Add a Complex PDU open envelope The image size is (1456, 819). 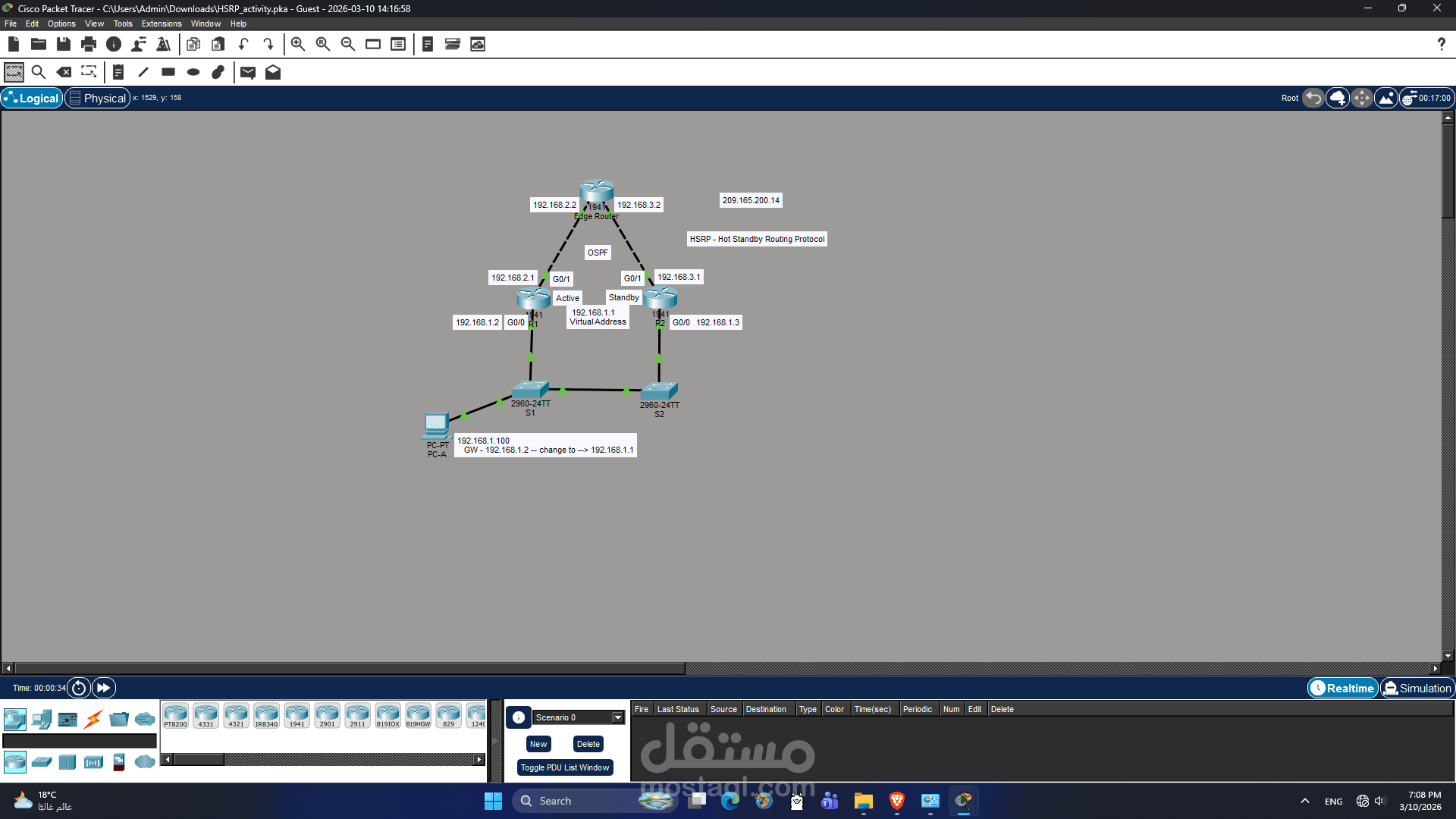coord(273,72)
